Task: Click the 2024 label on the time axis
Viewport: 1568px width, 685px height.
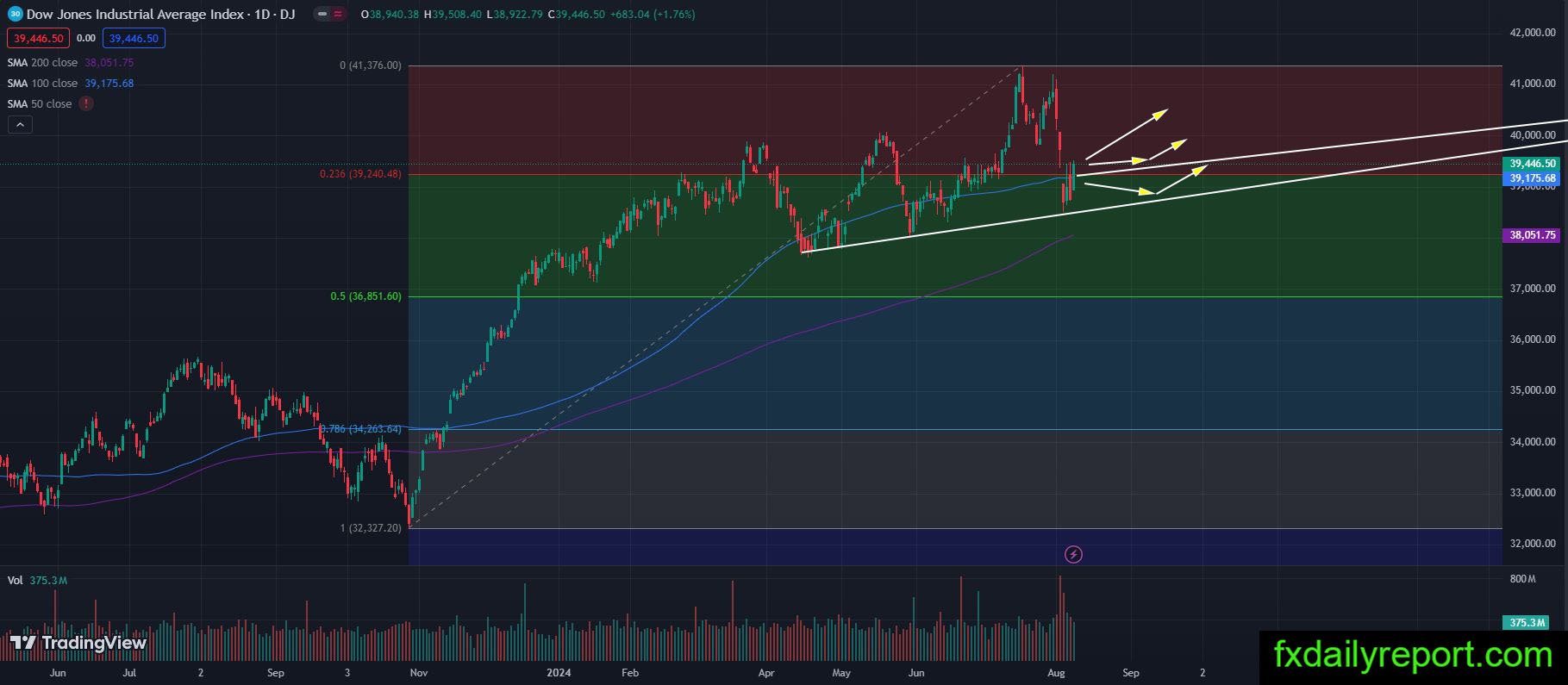Action: 559,673
